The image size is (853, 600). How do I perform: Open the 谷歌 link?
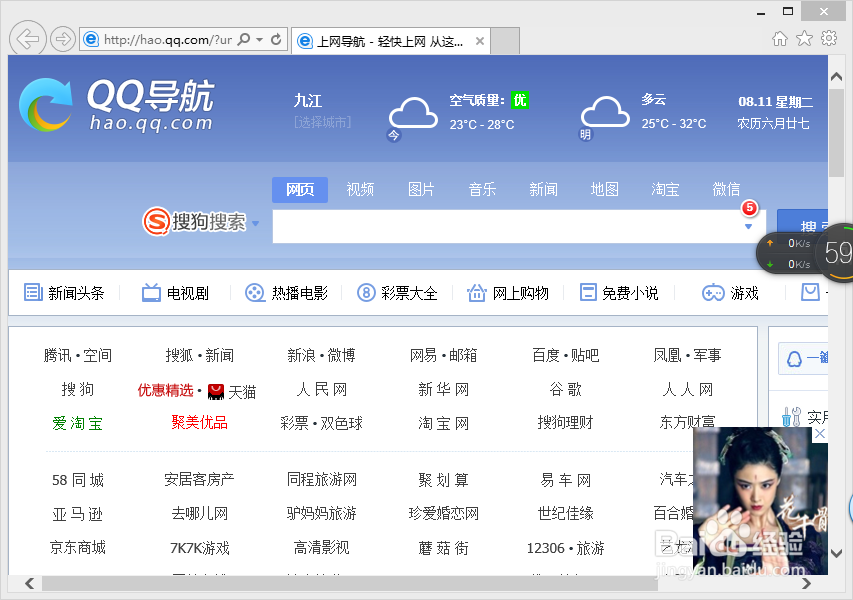click(x=565, y=389)
